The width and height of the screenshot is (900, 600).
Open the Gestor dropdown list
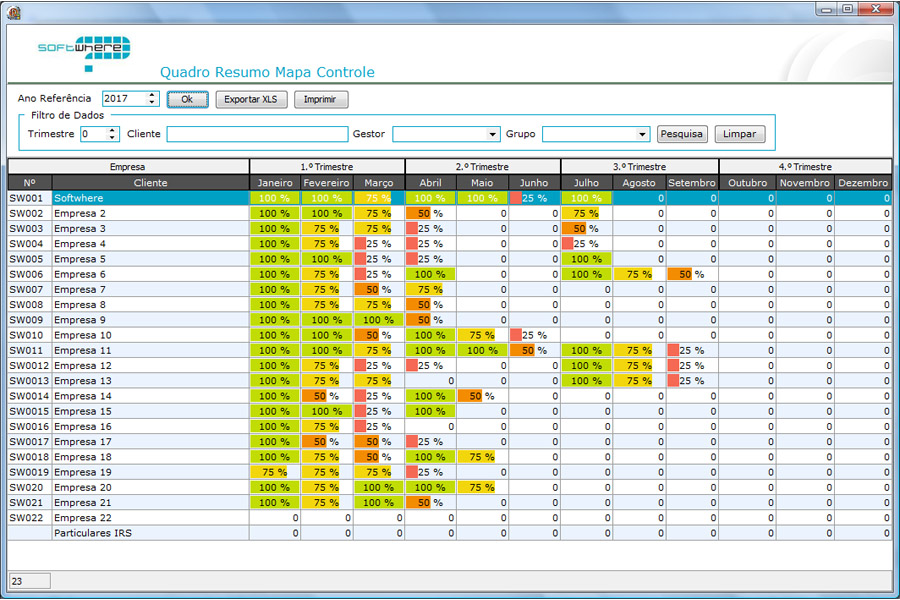[493, 134]
